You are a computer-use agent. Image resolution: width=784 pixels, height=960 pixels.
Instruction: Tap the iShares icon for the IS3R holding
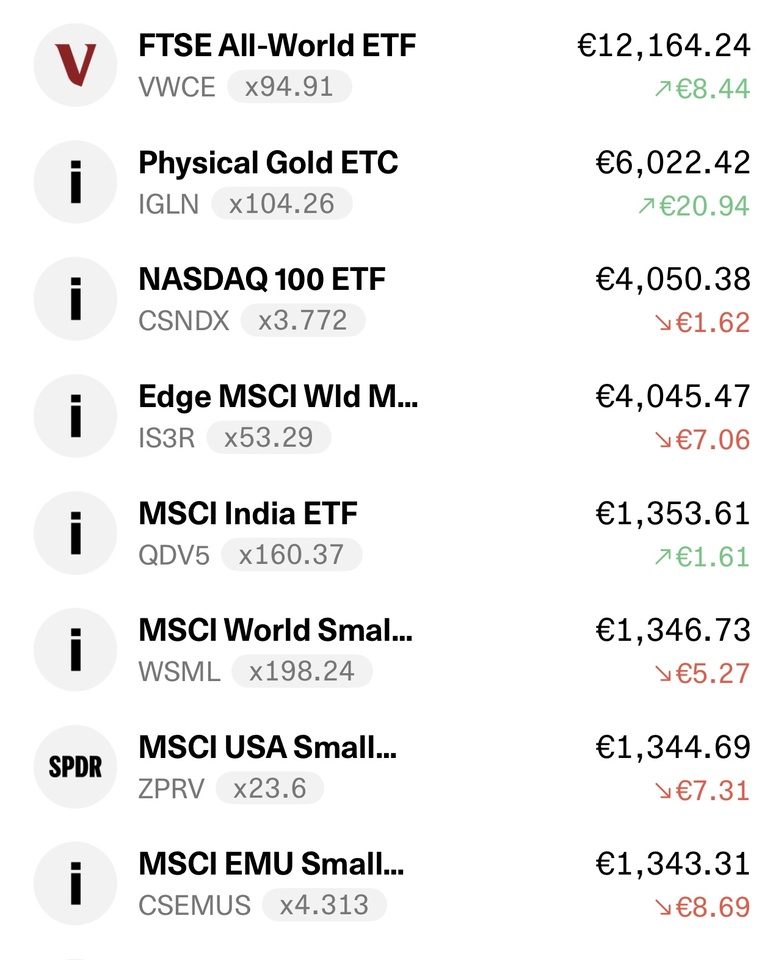pos(75,416)
